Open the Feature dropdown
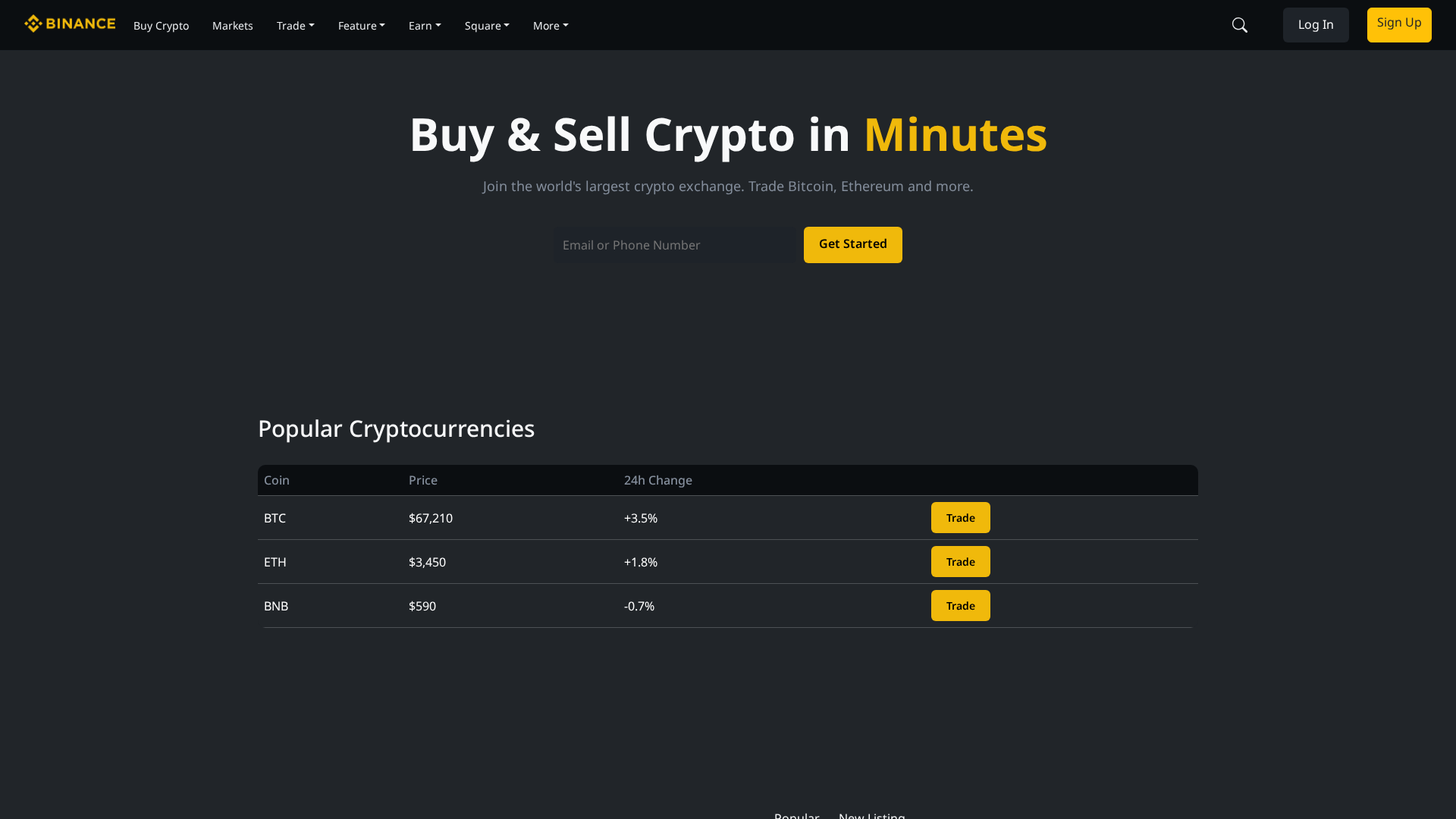The height and width of the screenshot is (819, 1456). (x=361, y=25)
